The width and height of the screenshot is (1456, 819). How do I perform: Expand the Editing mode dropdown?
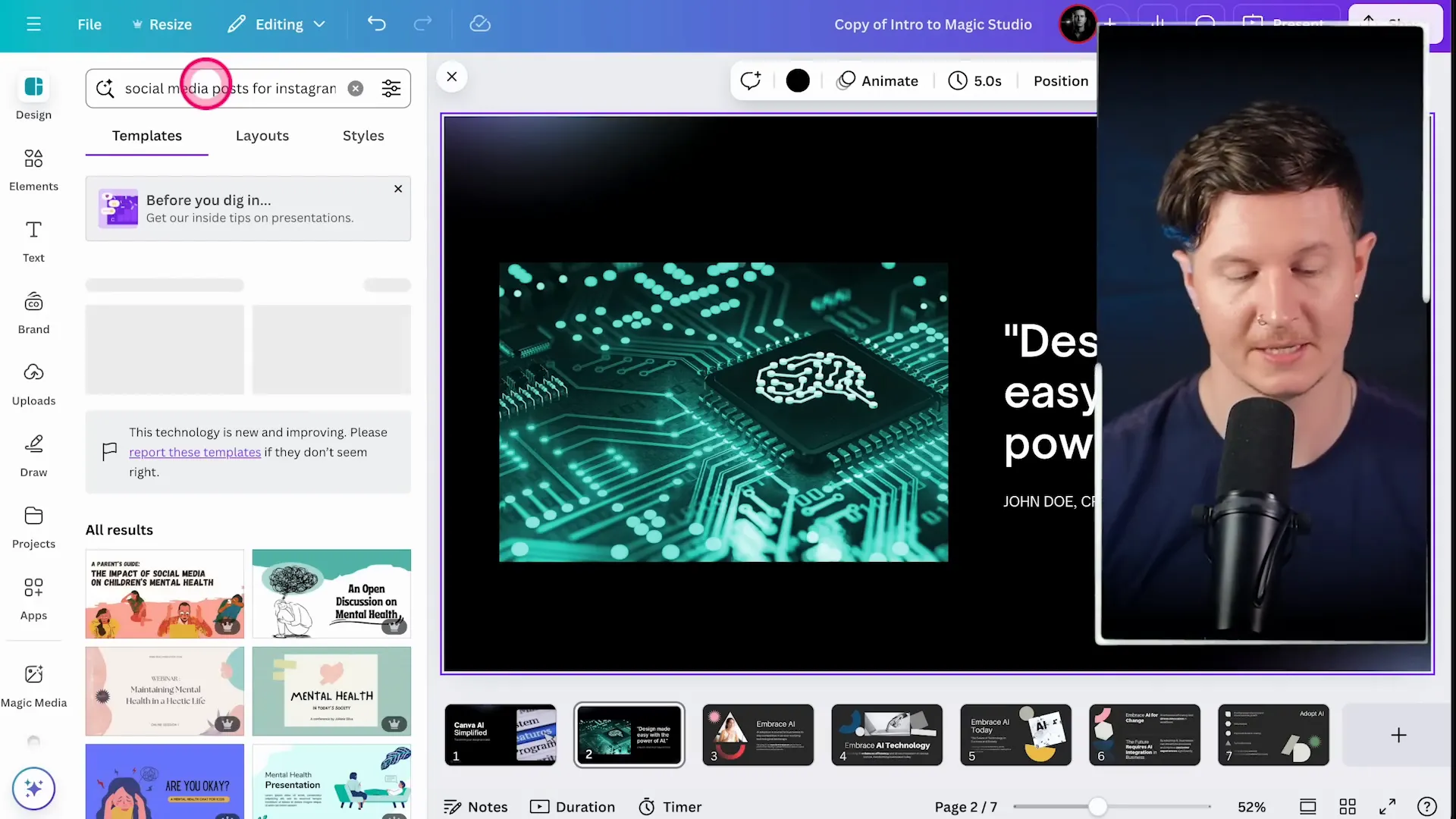(278, 24)
